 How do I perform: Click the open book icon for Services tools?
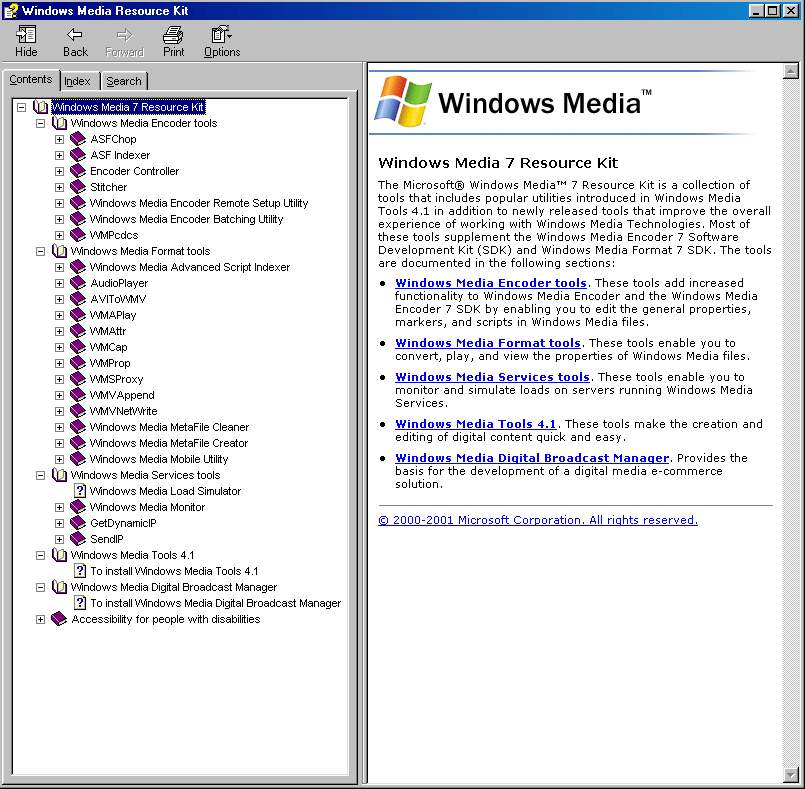click(60, 475)
